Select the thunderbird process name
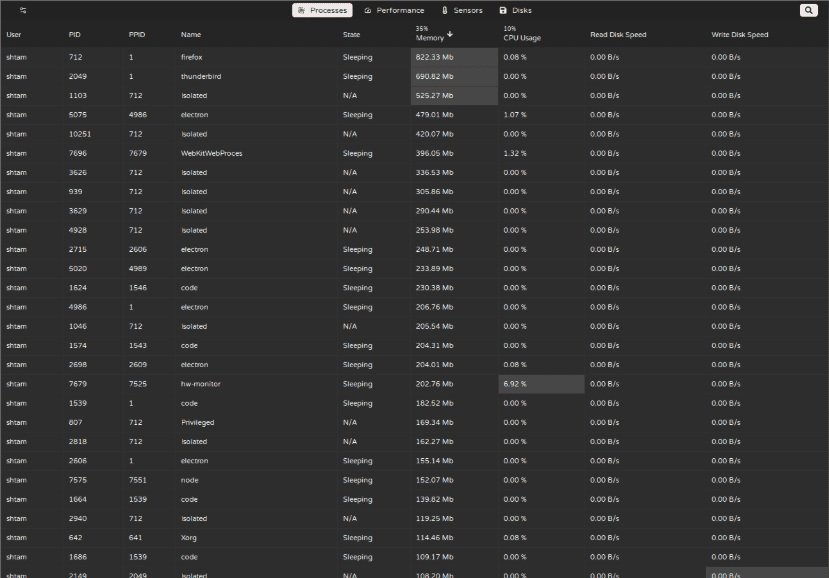Viewport: 829px width, 578px height. point(201,76)
